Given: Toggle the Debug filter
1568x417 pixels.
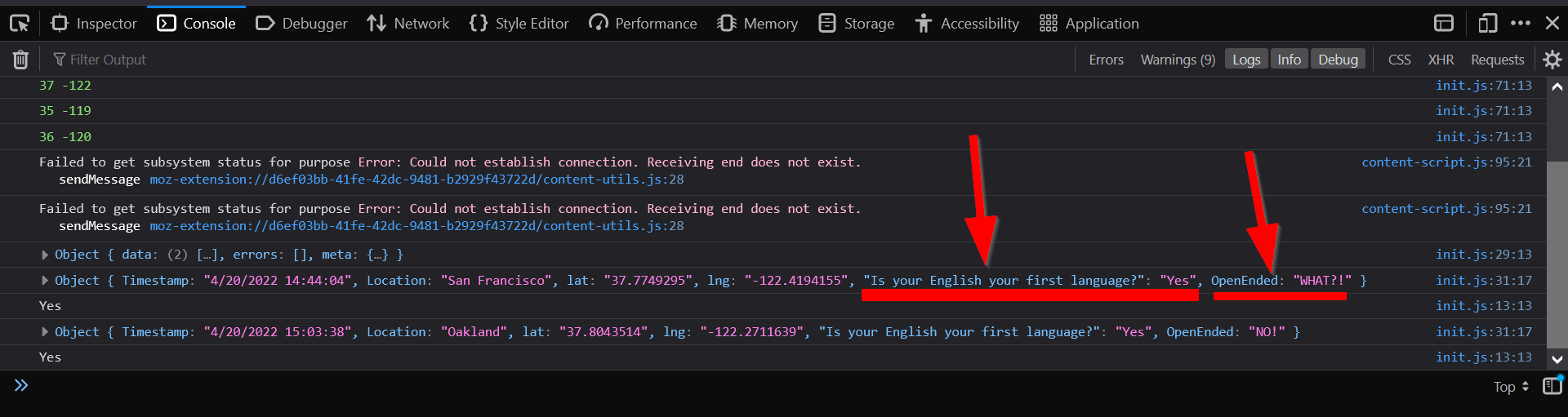Looking at the screenshot, I should tap(1338, 60).
